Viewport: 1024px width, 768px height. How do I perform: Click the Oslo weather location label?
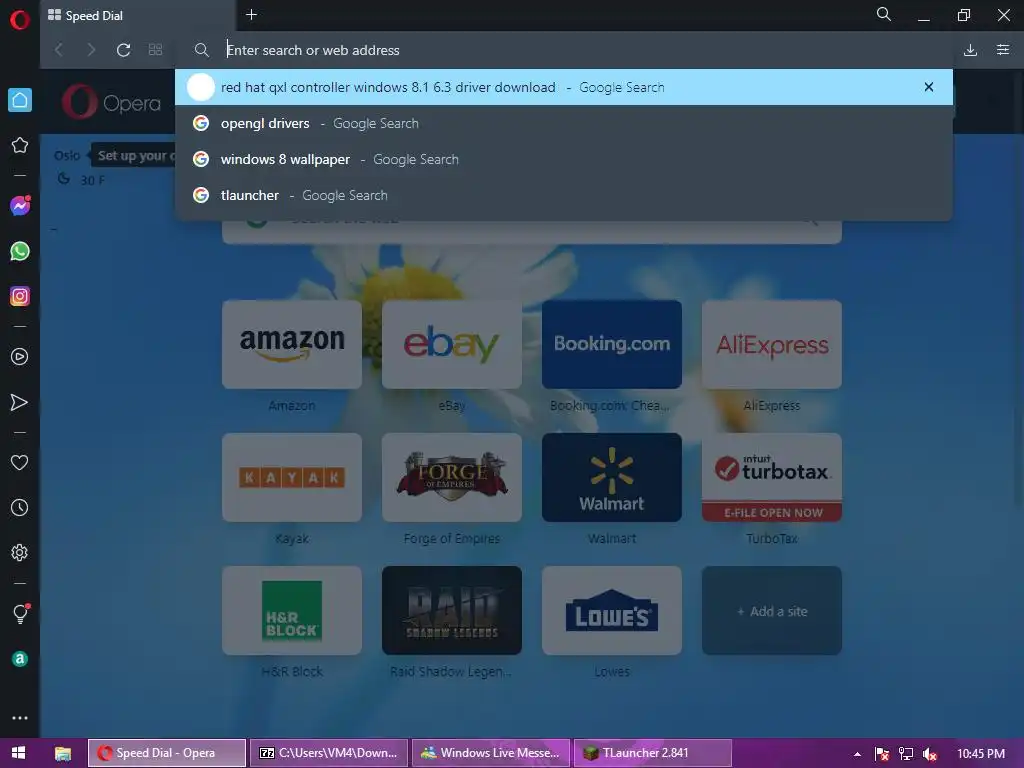coord(67,155)
